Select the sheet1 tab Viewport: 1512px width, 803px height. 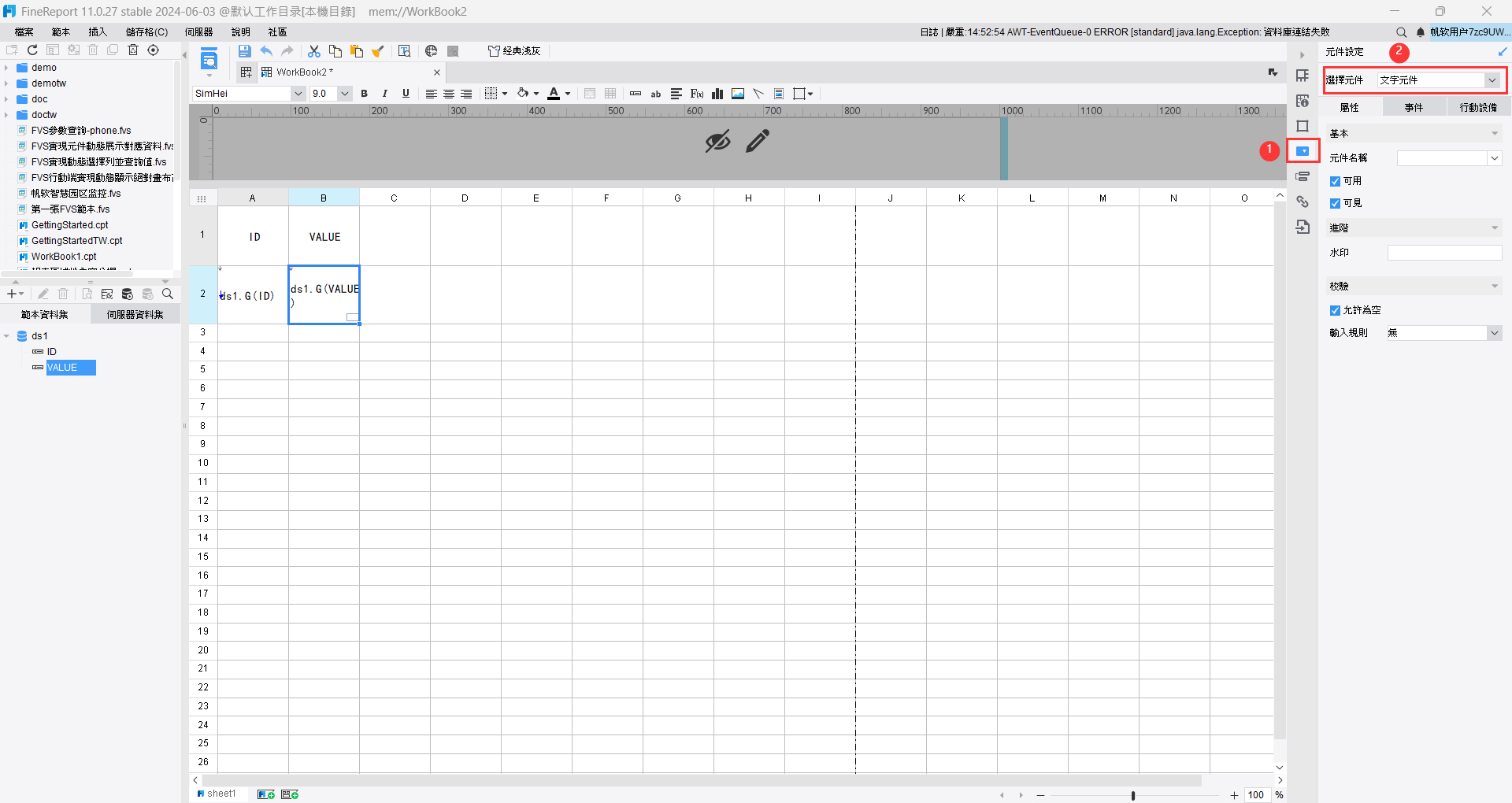pyautogui.click(x=217, y=794)
